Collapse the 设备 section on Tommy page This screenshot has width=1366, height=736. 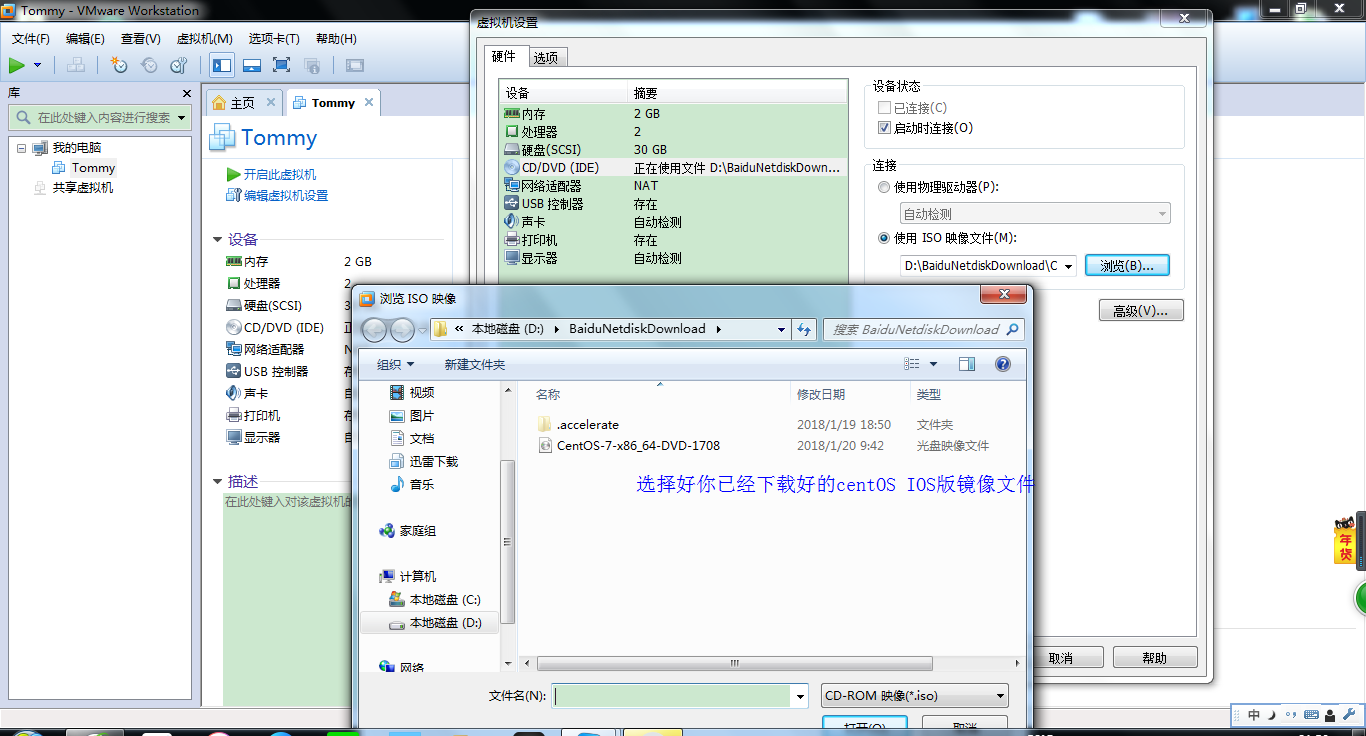click(217, 240)
